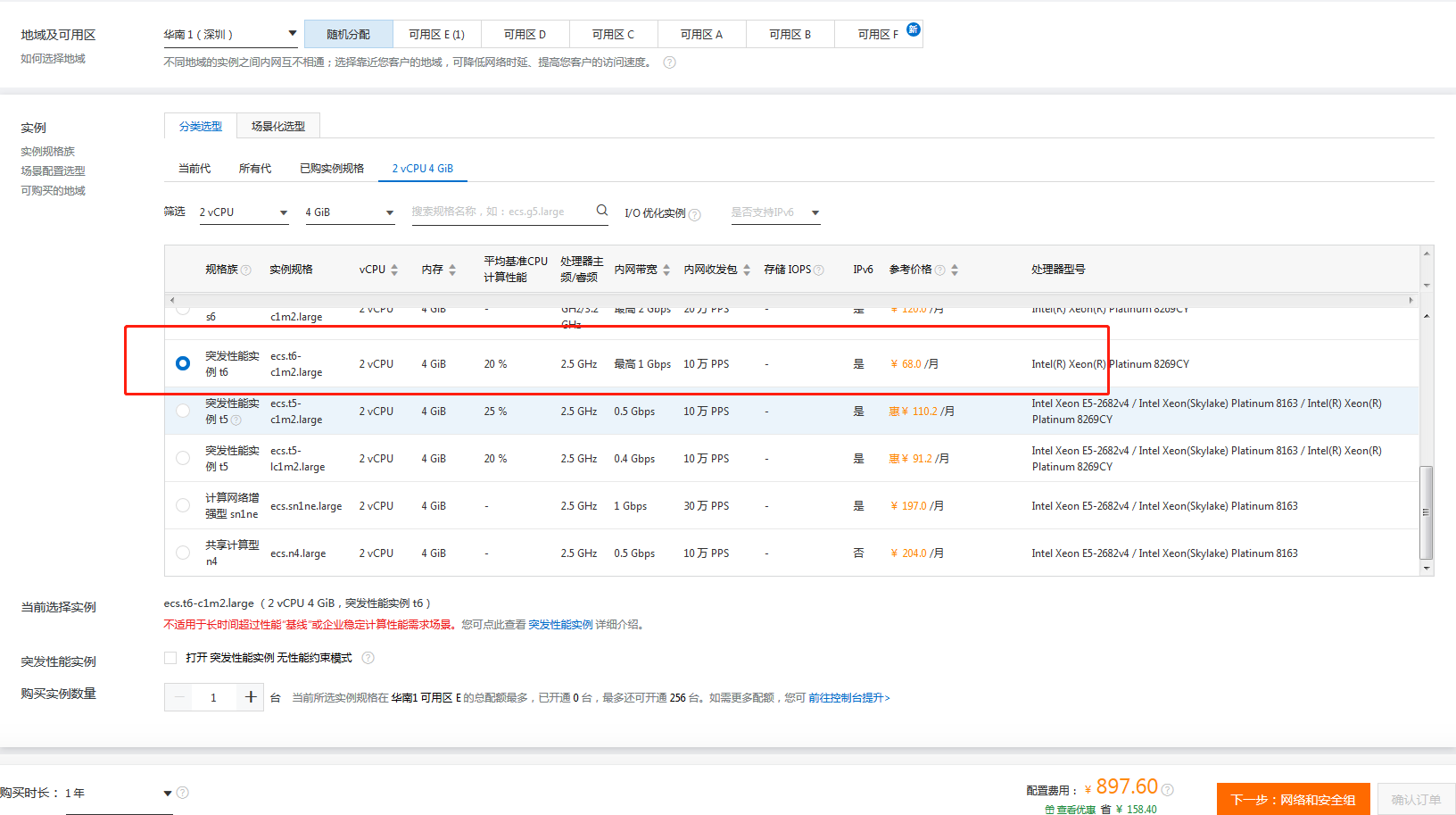Open the 华南 1 (深圳) region dropdown
Image resolution: width=1456 pixels, height=815 pixels.
(x=230, y=35)
